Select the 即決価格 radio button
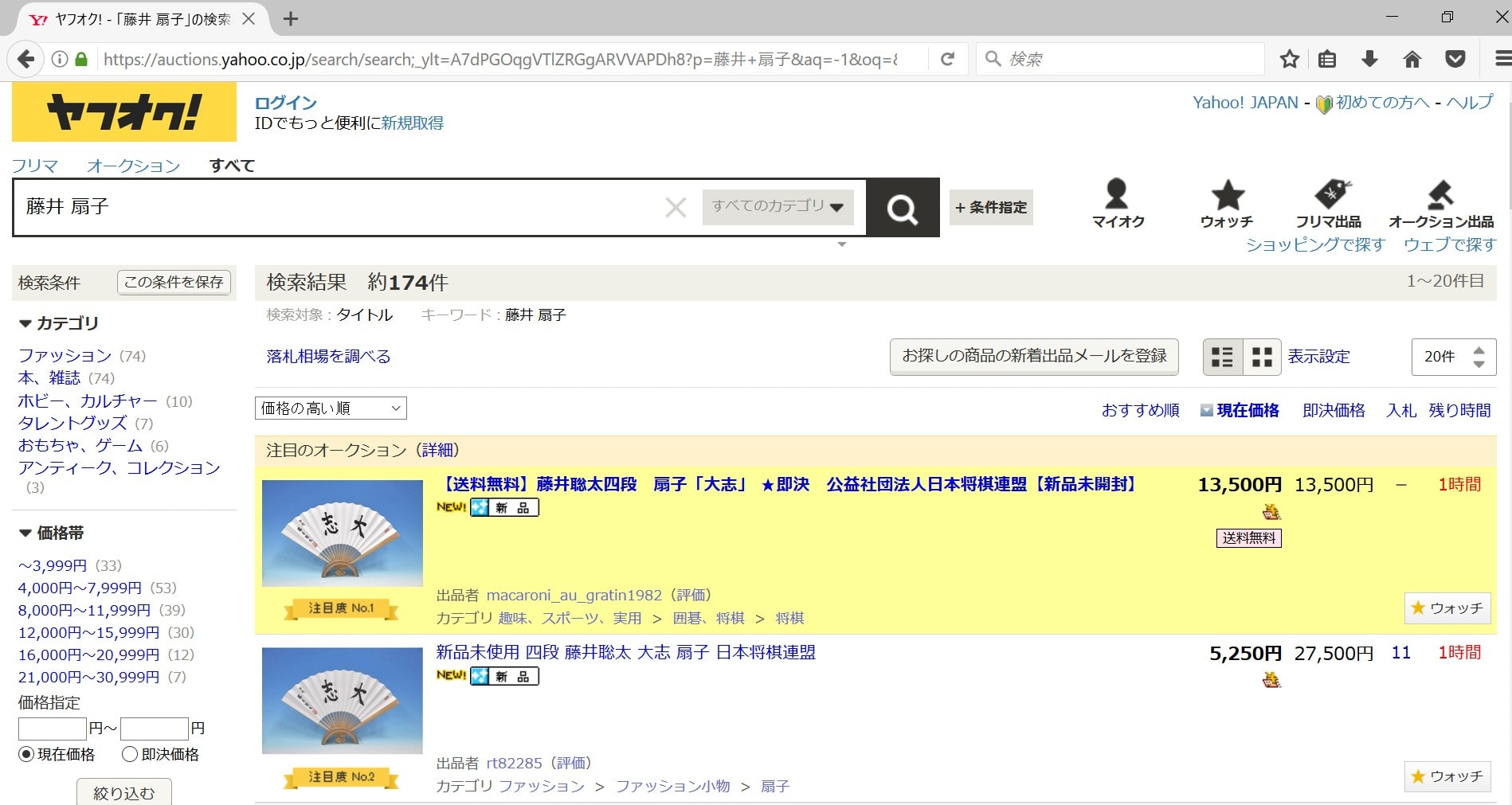Viewport: 1512px width, 805px height. [130, 754]
